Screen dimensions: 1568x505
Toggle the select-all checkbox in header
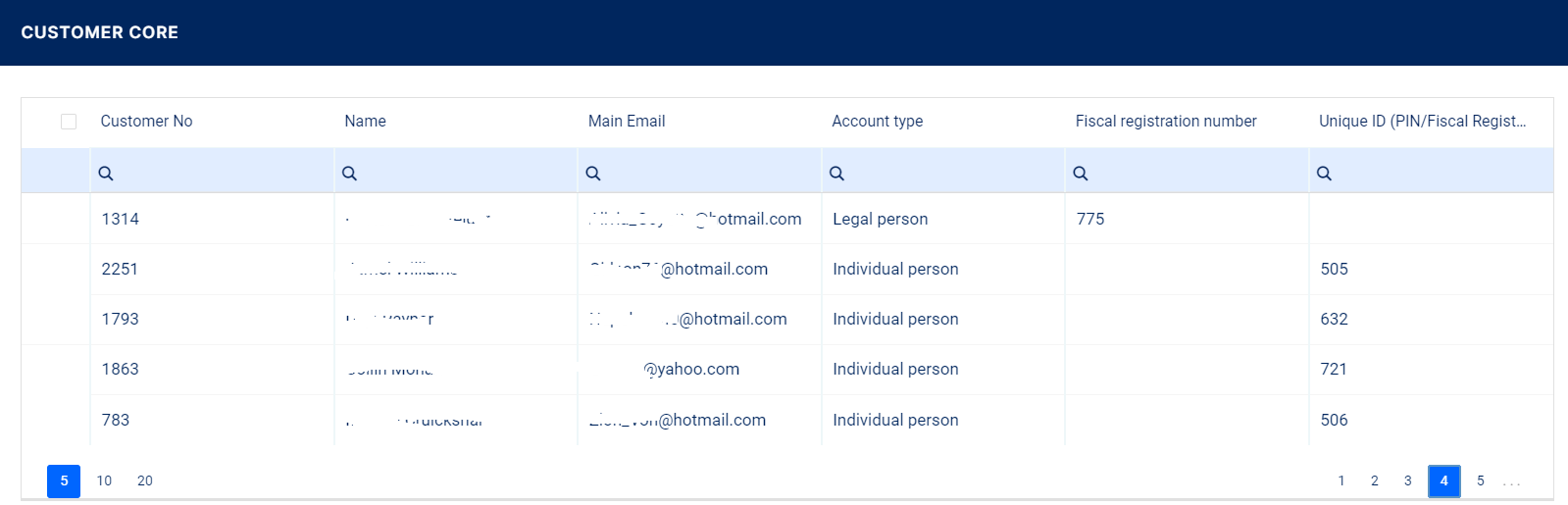(69, 122)
